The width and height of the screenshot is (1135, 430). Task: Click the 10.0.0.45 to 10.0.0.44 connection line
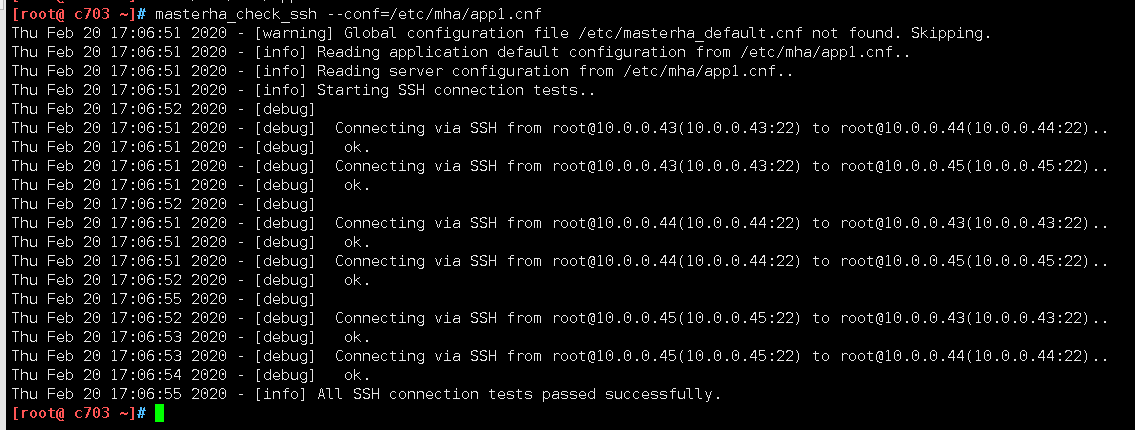[721, 356]
